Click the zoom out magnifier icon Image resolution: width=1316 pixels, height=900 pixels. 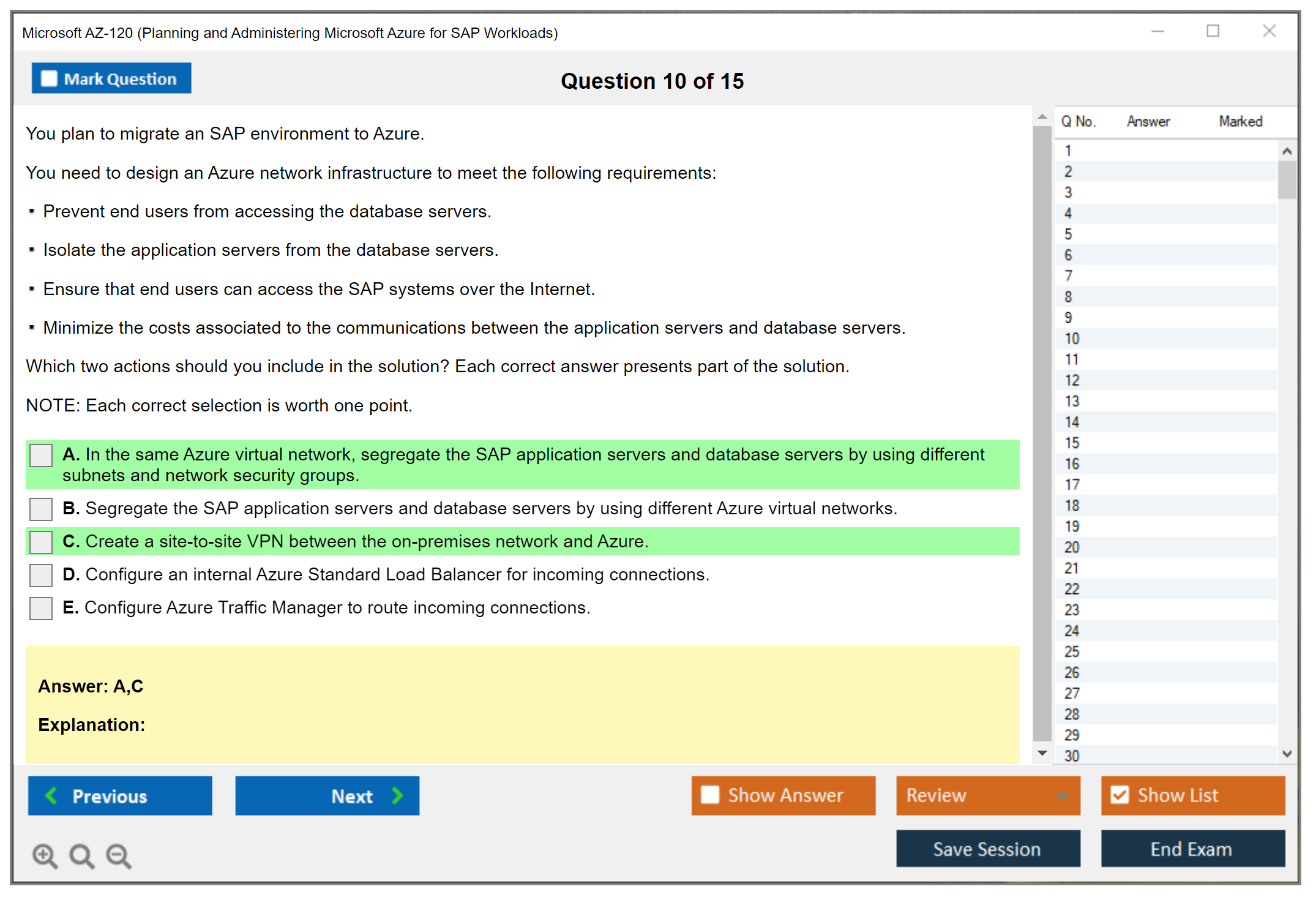coord(118,855)
